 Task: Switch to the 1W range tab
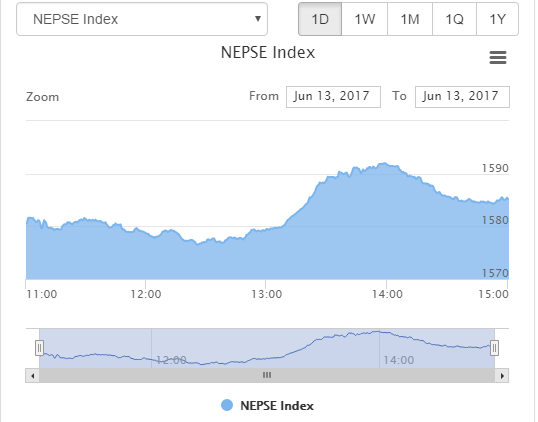point(364,19)
